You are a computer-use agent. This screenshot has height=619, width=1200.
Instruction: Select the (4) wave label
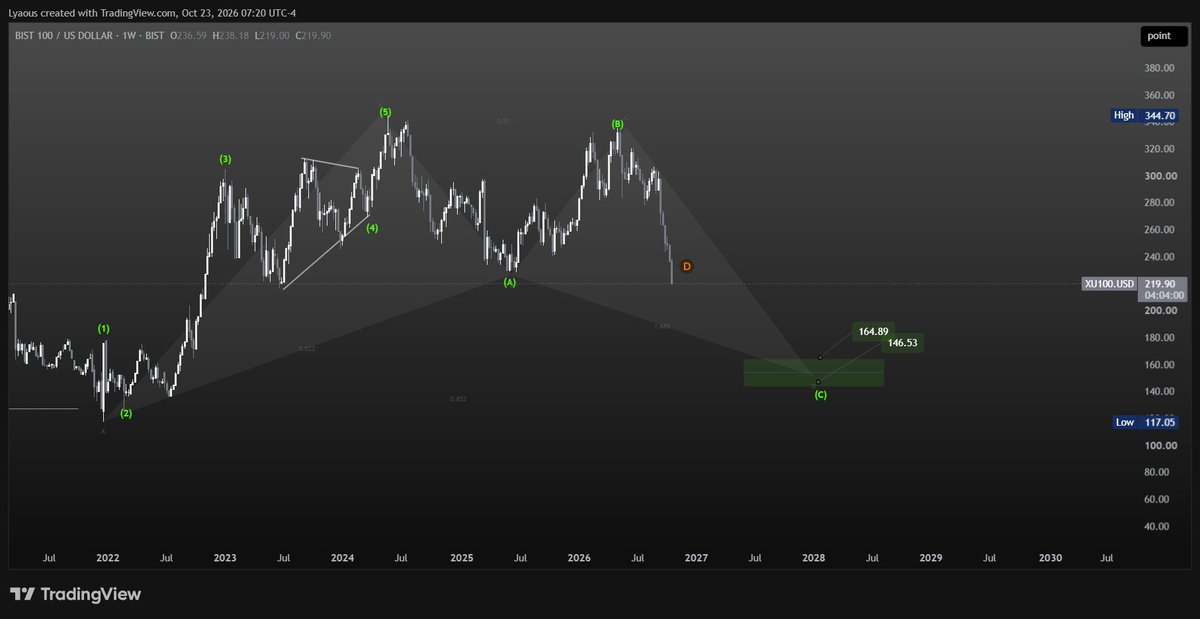point(372,228)
